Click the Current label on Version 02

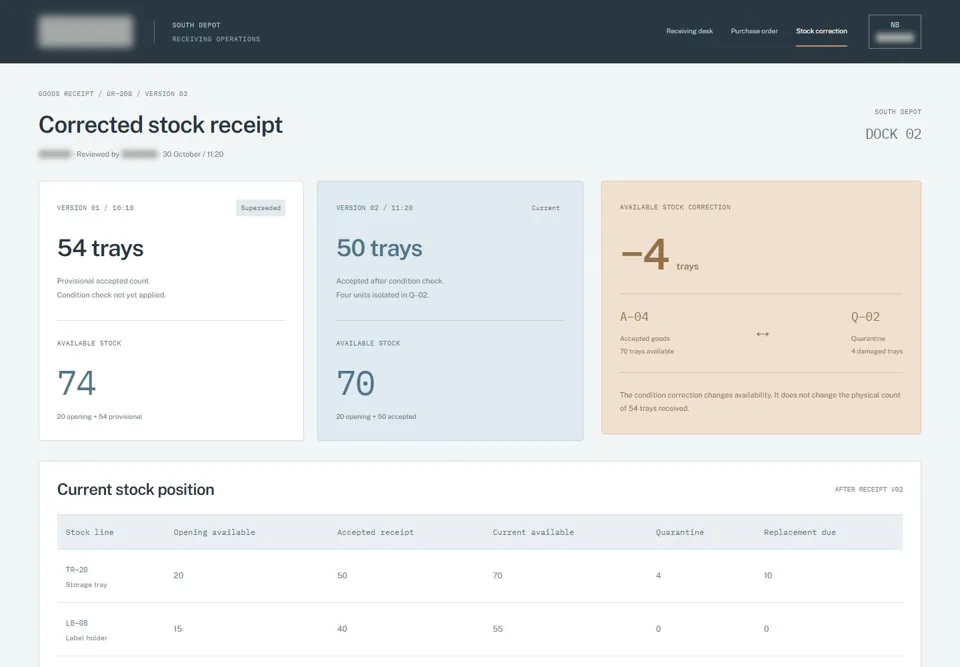[546, 208]
